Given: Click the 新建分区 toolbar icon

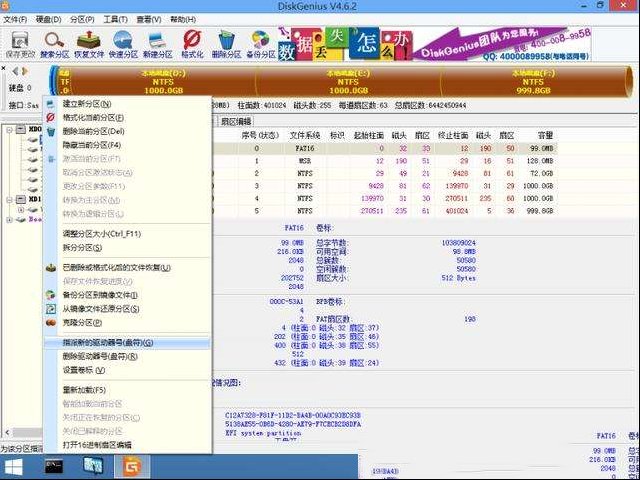Looking at the screenshot, I should (158, 44).
